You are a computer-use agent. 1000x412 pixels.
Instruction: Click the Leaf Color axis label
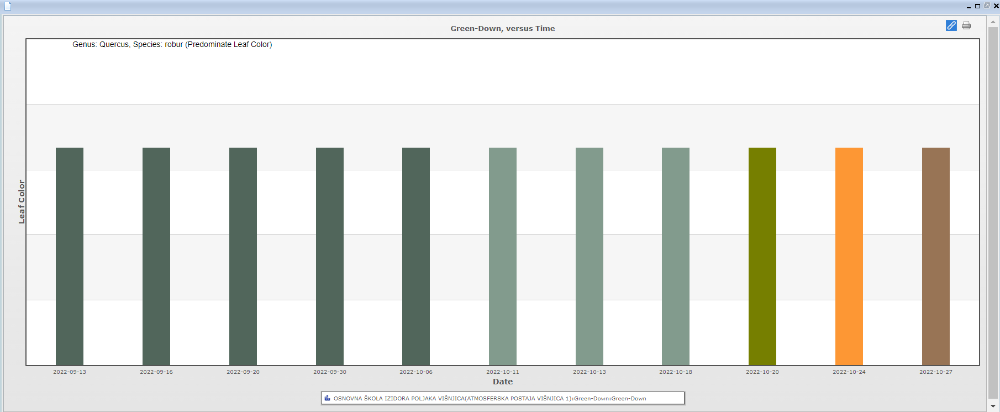pyautogui.click(x=21, y=201)
